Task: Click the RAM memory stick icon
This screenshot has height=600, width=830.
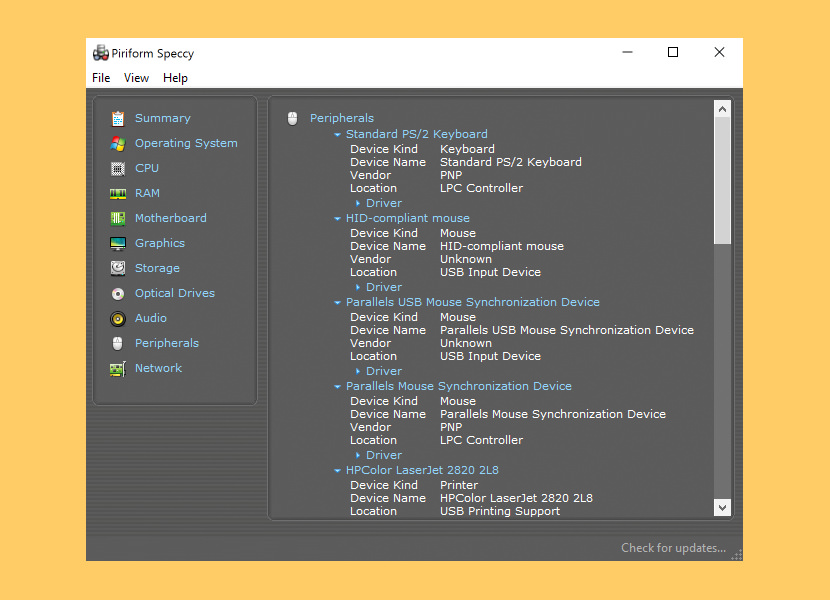Action: (118, 193)
